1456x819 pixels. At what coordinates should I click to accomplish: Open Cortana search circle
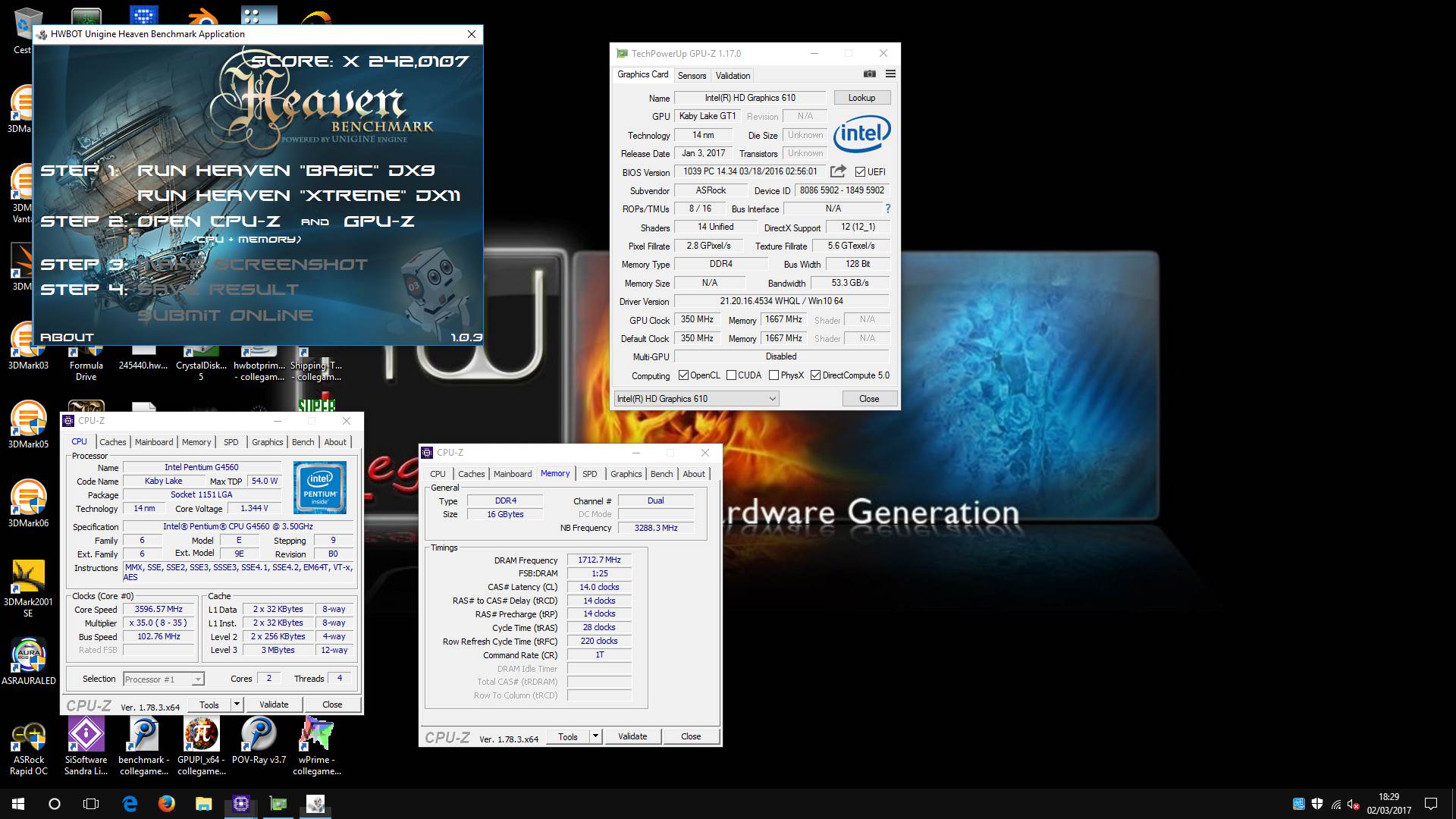pyautogui.click(x=55, y=804)
